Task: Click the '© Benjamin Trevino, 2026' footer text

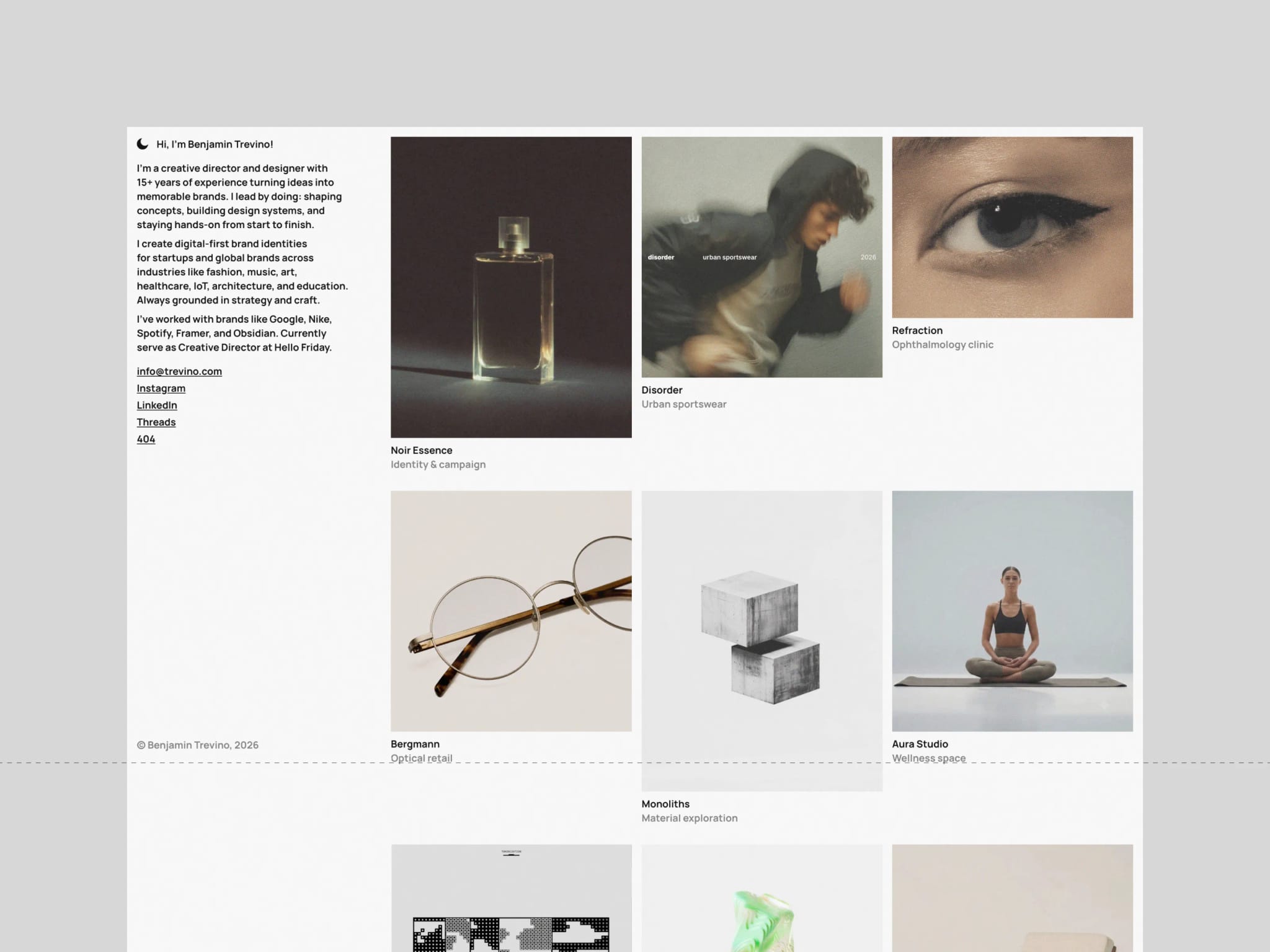Action: click(198, 745)
